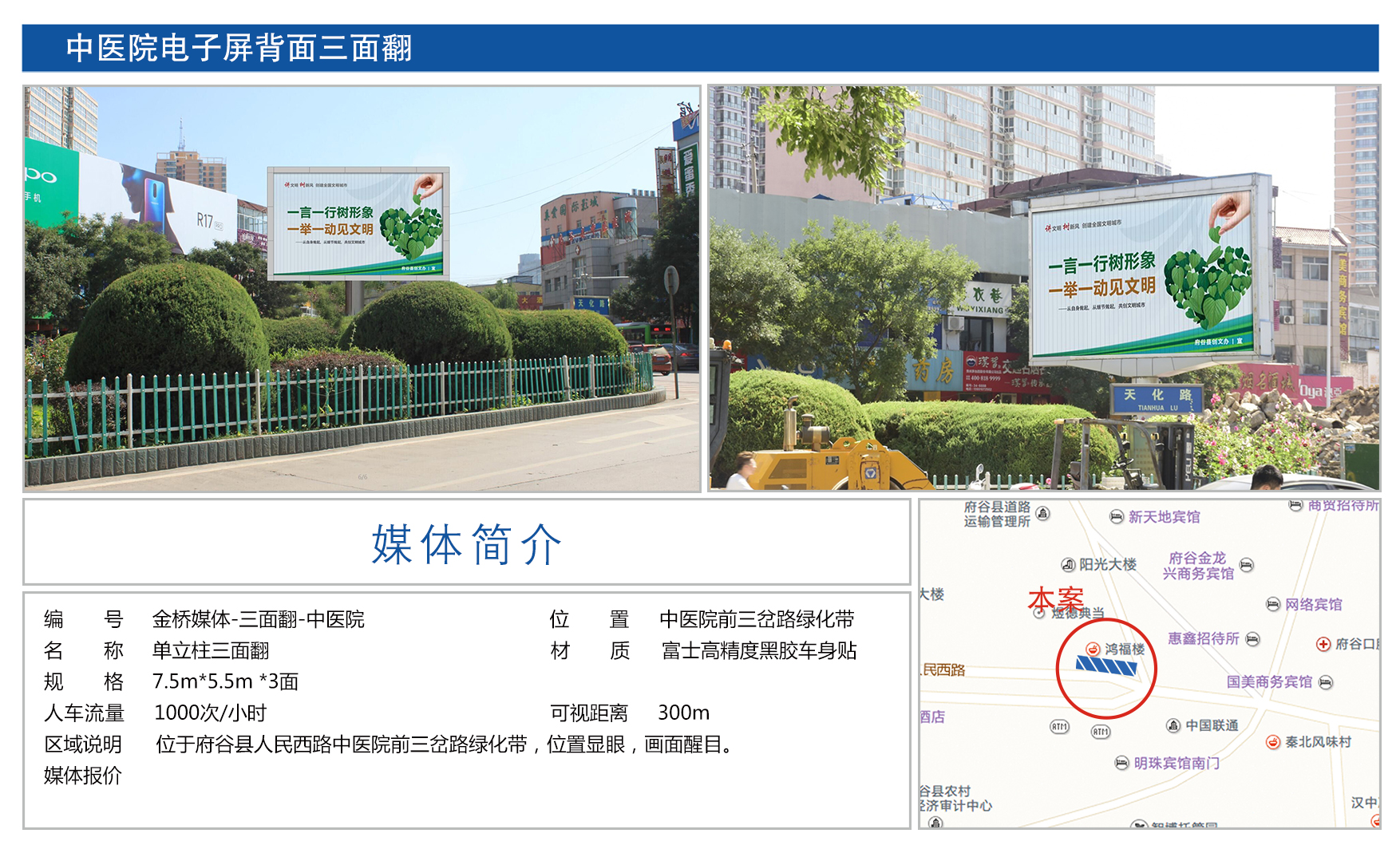Click the hotel icon before 网络宾馆
Screen dimensions: 1400x849
(1273, 604)
